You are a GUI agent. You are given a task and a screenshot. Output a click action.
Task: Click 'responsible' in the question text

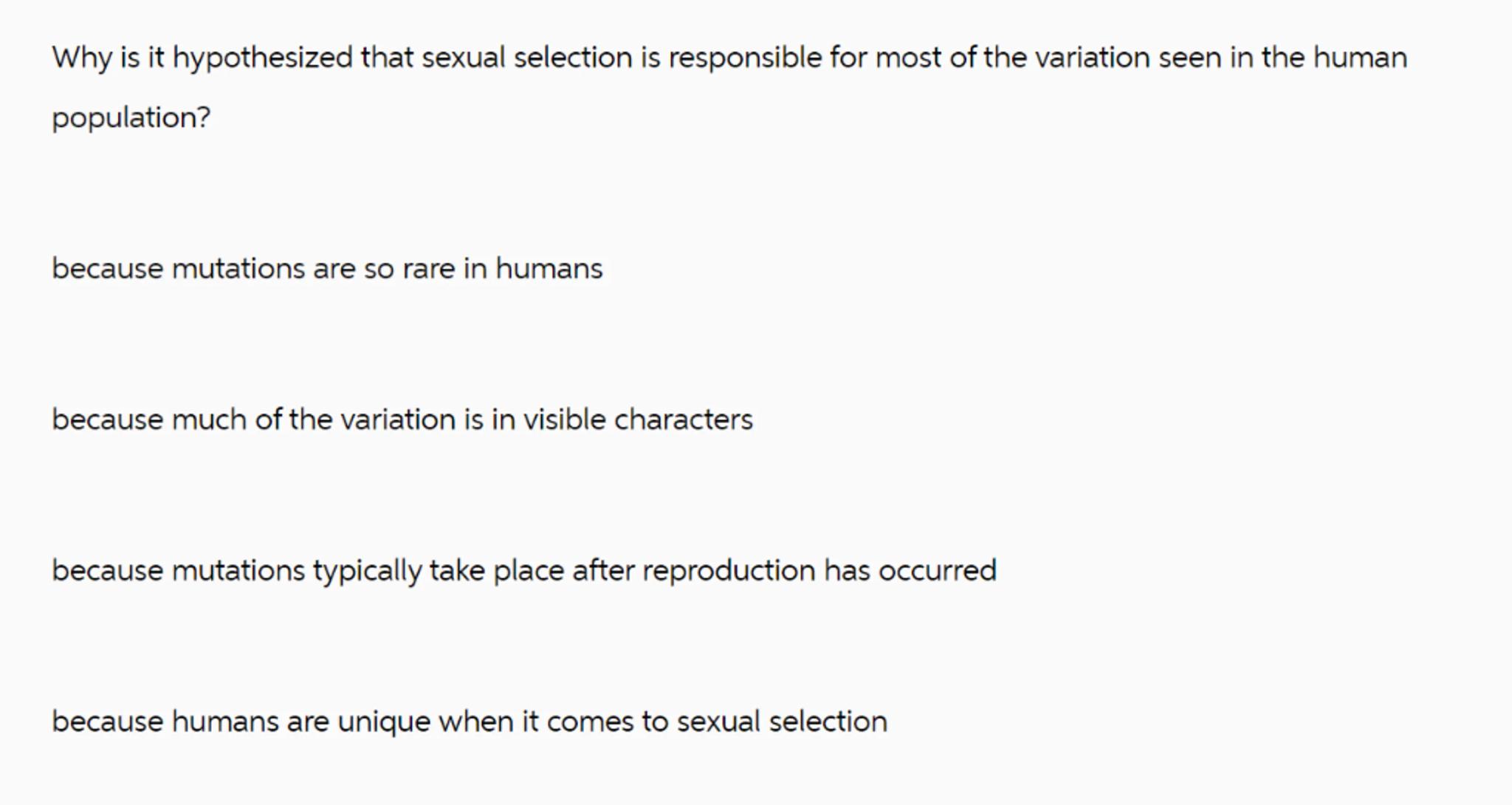tap(744, 58)
